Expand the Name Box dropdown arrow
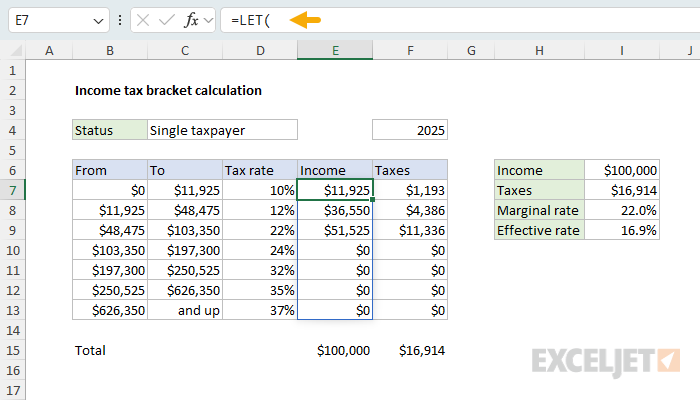Image resolution: width=700 pixels, height=400 pixels. (98, 21)
